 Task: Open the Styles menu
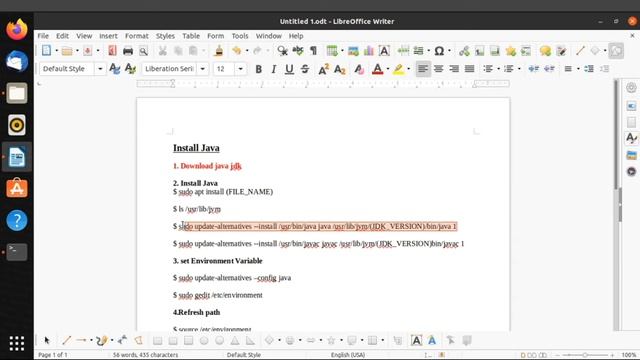(x=165, y=36)
